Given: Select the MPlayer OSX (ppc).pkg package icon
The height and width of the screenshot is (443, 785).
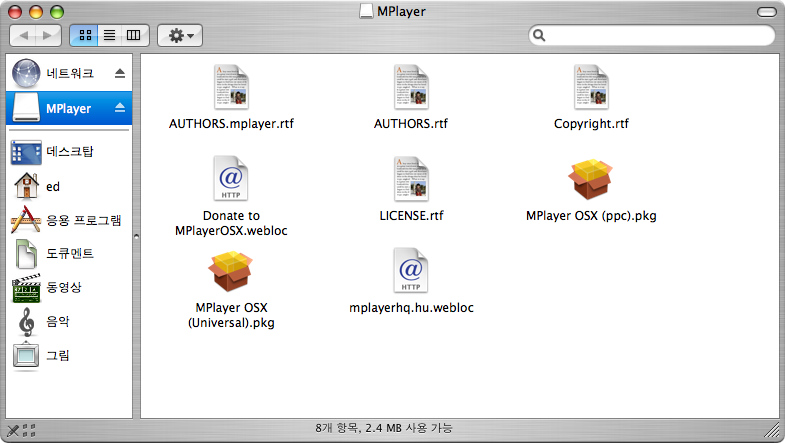Looking at the screenshot, I should [591, 179].
